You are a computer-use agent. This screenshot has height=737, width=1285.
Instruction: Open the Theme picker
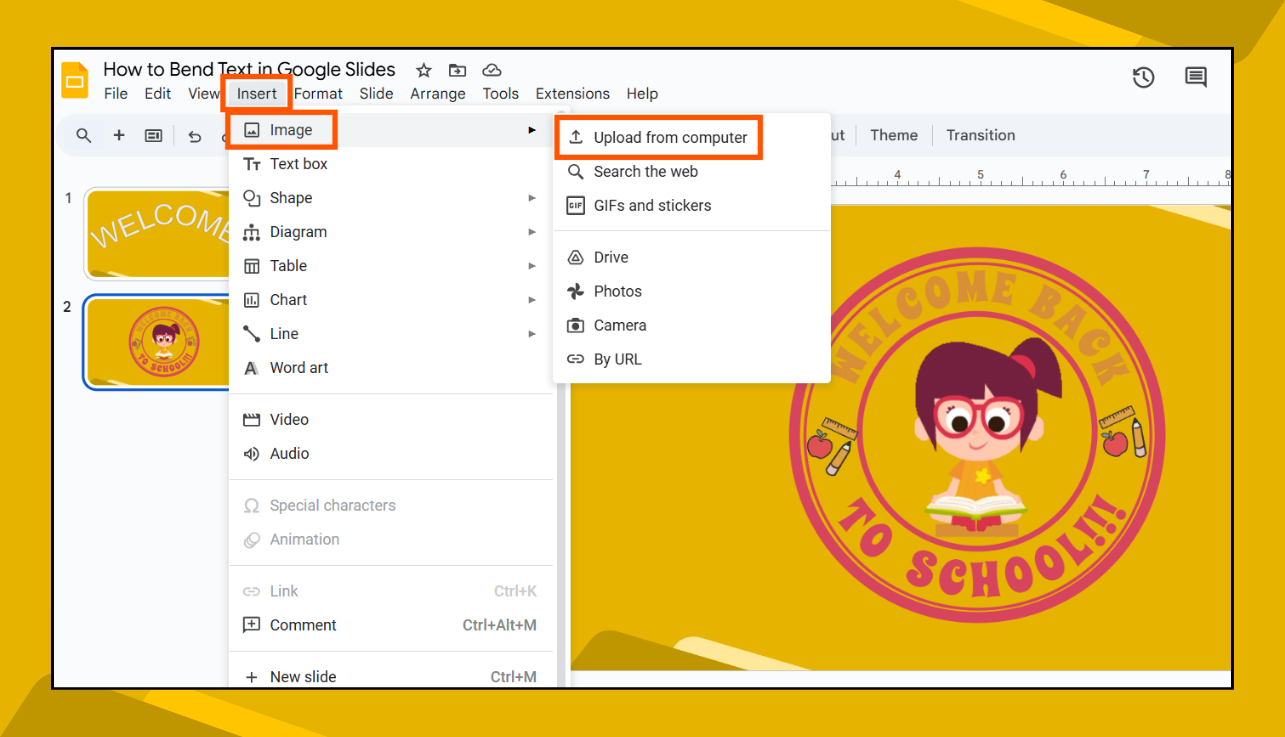893,135
